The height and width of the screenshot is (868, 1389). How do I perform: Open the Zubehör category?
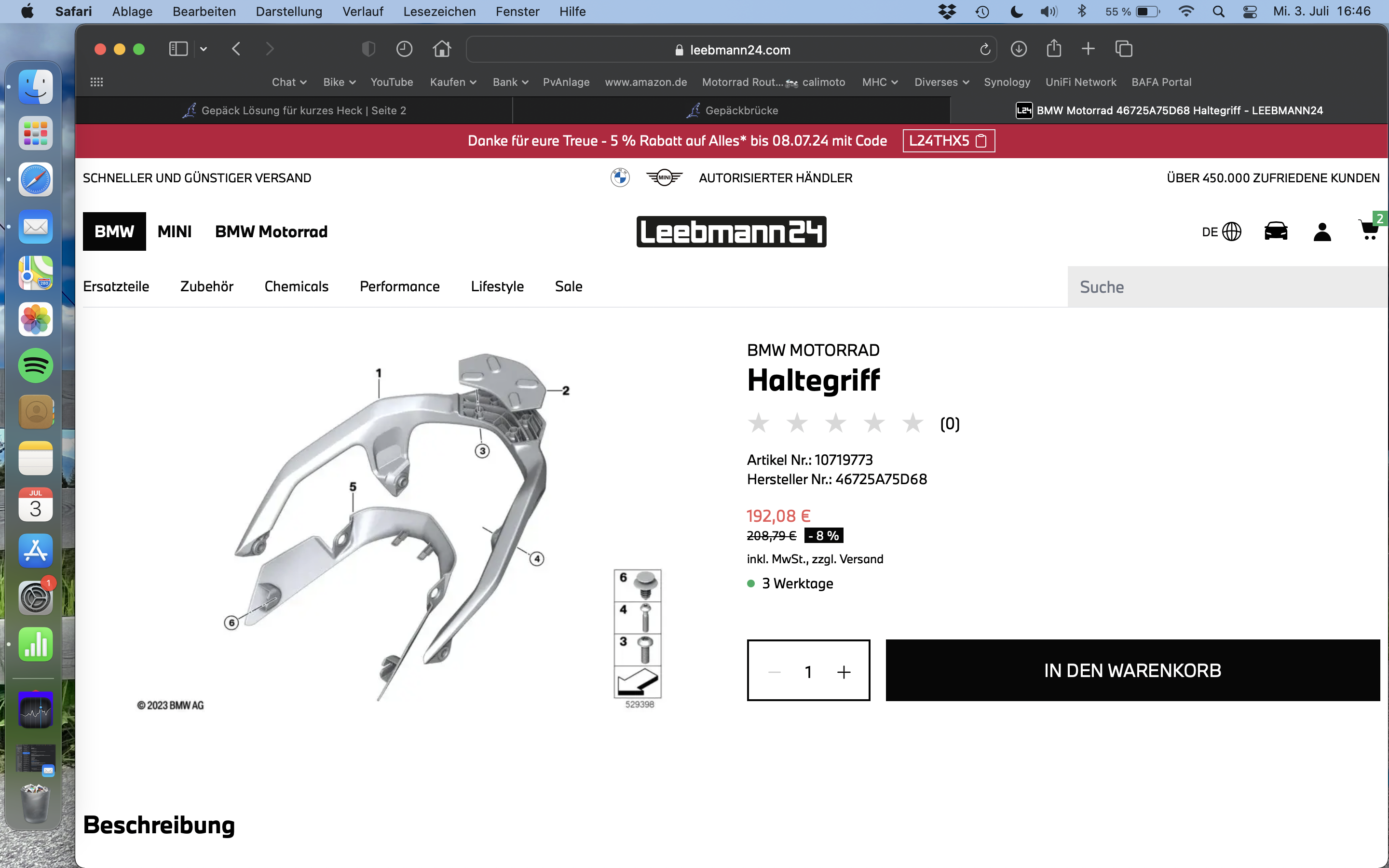coord(206,286)
